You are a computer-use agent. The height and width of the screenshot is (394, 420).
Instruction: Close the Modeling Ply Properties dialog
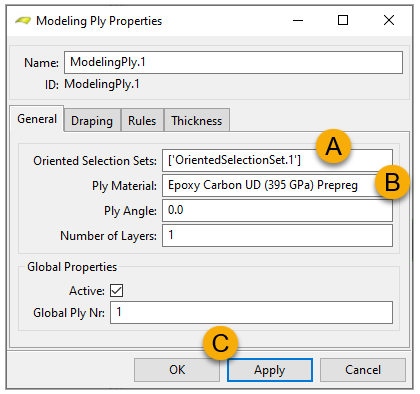(x=389, y=20)
